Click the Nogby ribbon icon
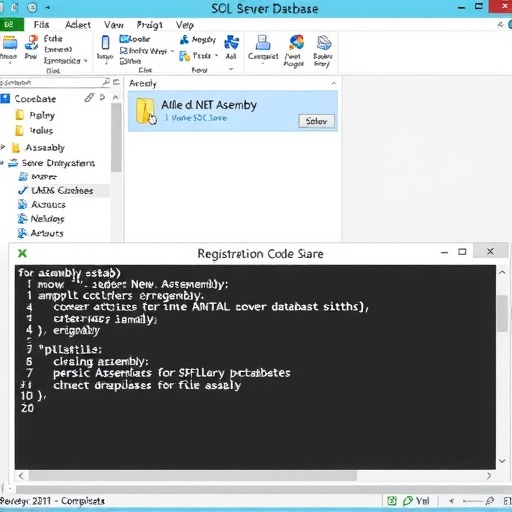Image resolution: width=512 pixels, height=512 pixels. pyautogui.click(x=184, y=40)
